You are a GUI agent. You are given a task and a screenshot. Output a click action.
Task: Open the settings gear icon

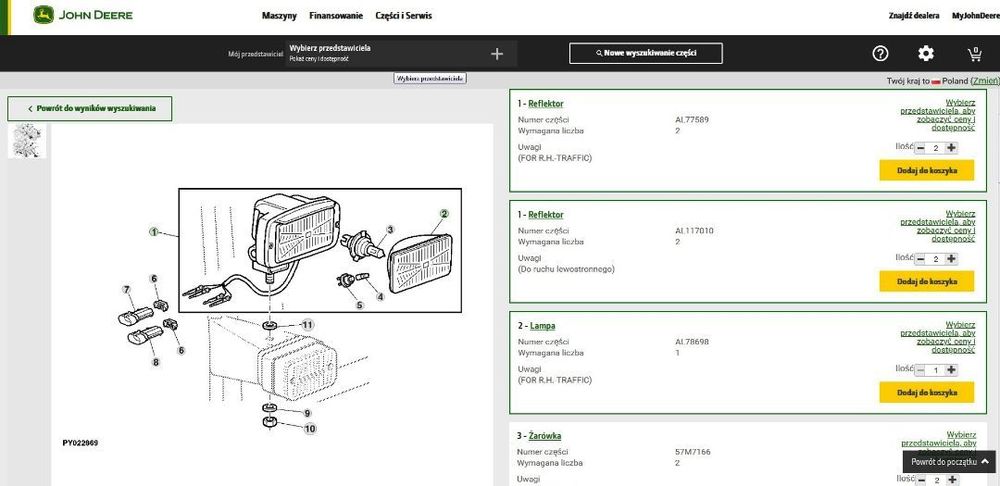coord(926,54)
